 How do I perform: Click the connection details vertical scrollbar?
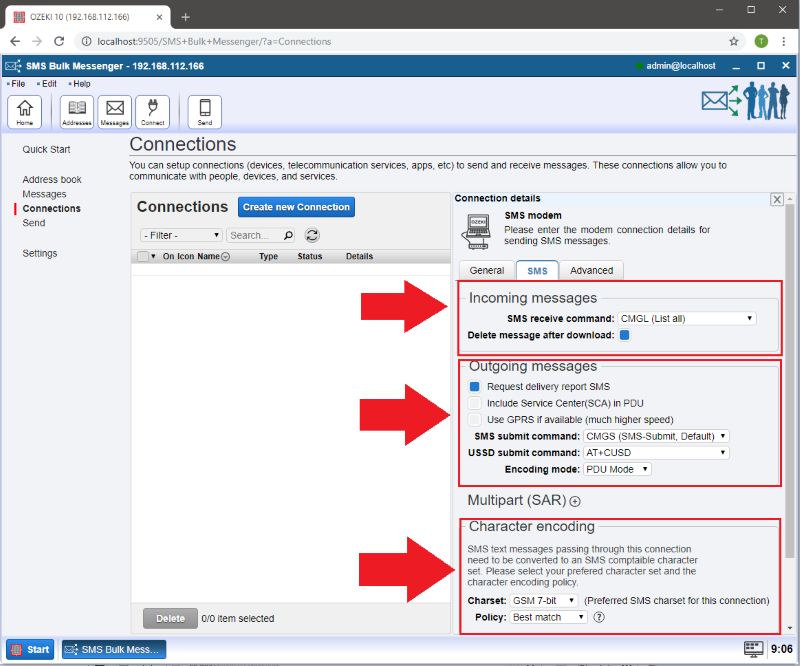[x=791, y=400]
